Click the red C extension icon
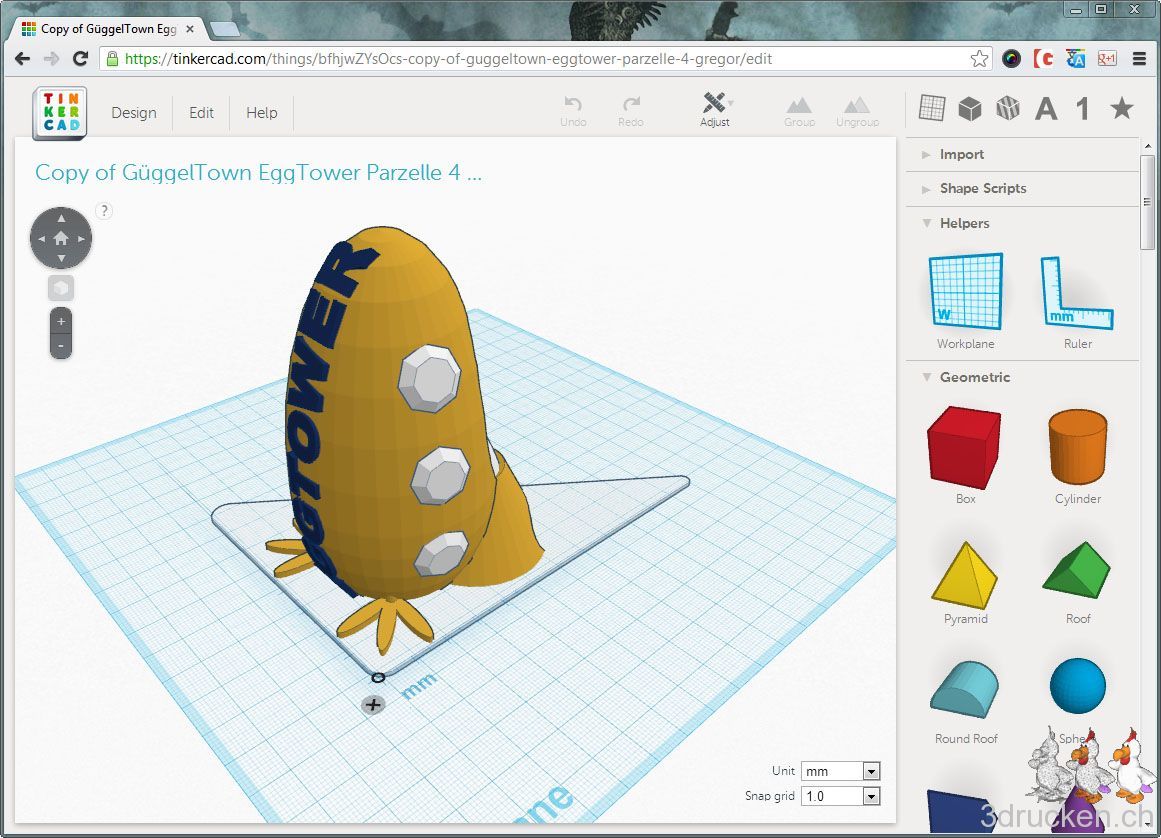The width and height of the screenshot is (1161, 838). tap(1043, 58)
